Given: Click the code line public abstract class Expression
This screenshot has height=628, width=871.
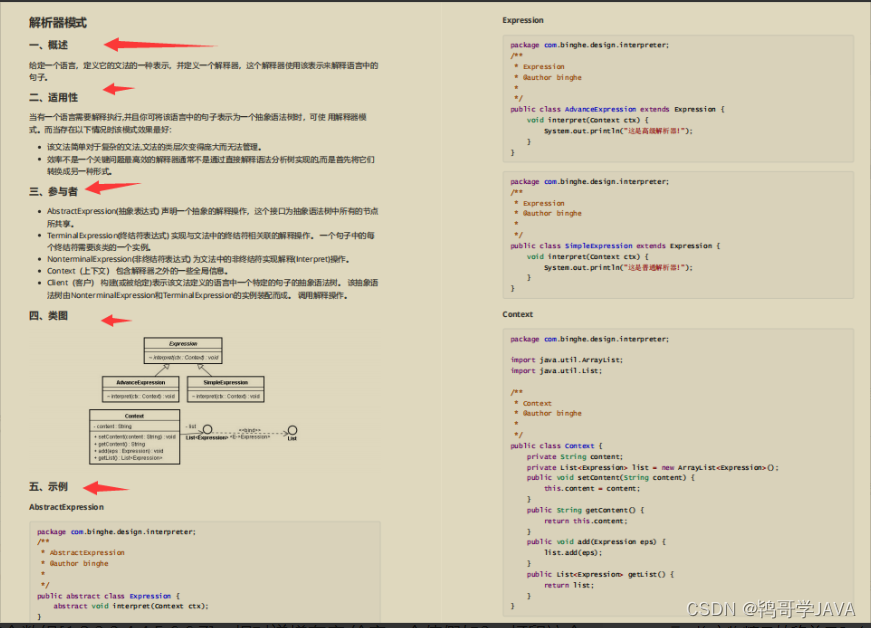Looking at the screenshot, I should (108, 596).
